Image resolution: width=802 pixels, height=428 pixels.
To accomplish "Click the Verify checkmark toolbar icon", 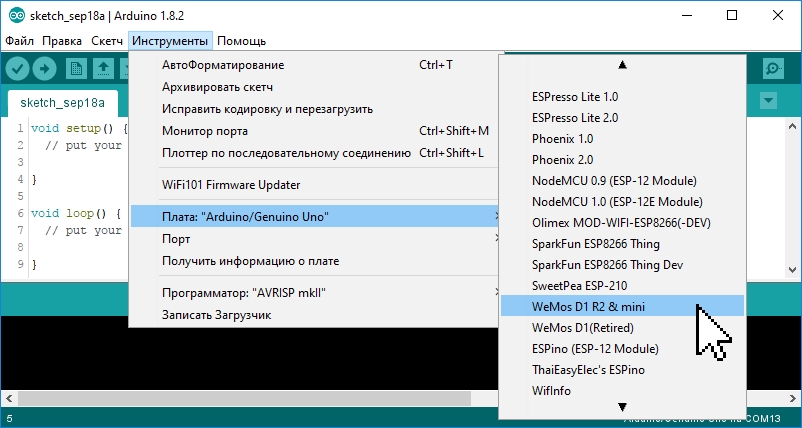I will [x=17, y=69].
